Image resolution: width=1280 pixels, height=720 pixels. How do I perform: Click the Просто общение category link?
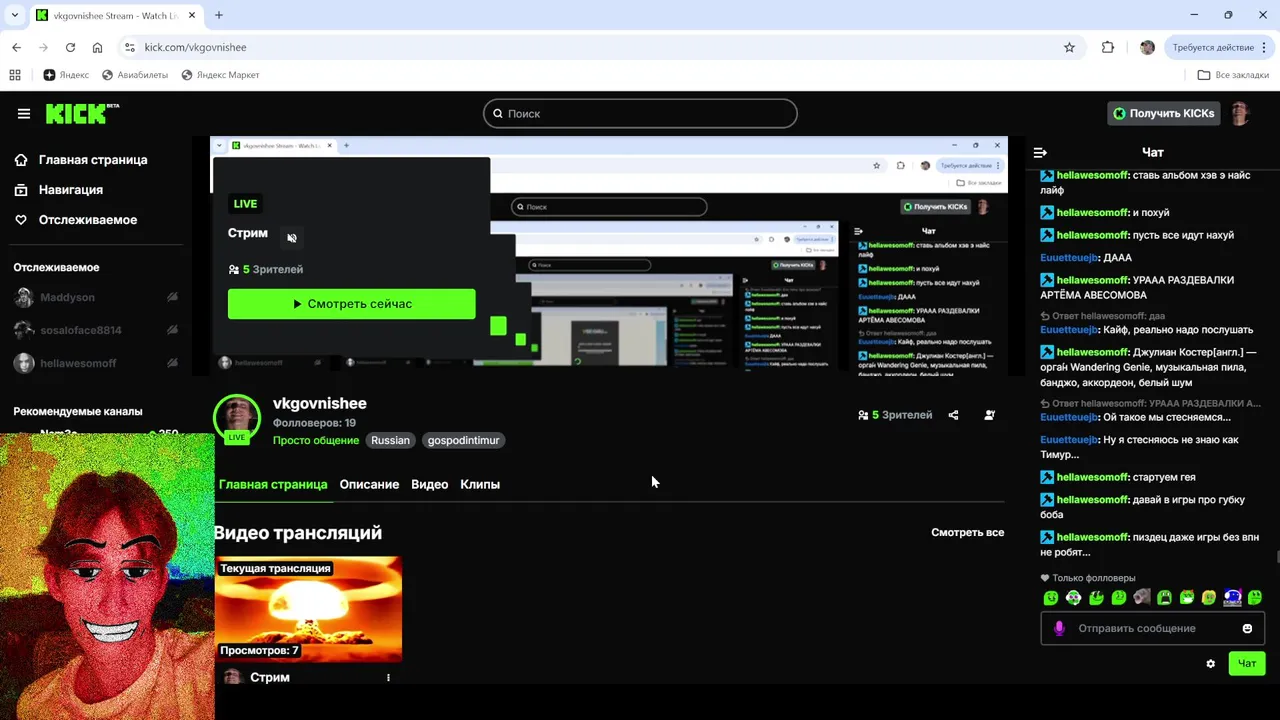tap(316, 440)
